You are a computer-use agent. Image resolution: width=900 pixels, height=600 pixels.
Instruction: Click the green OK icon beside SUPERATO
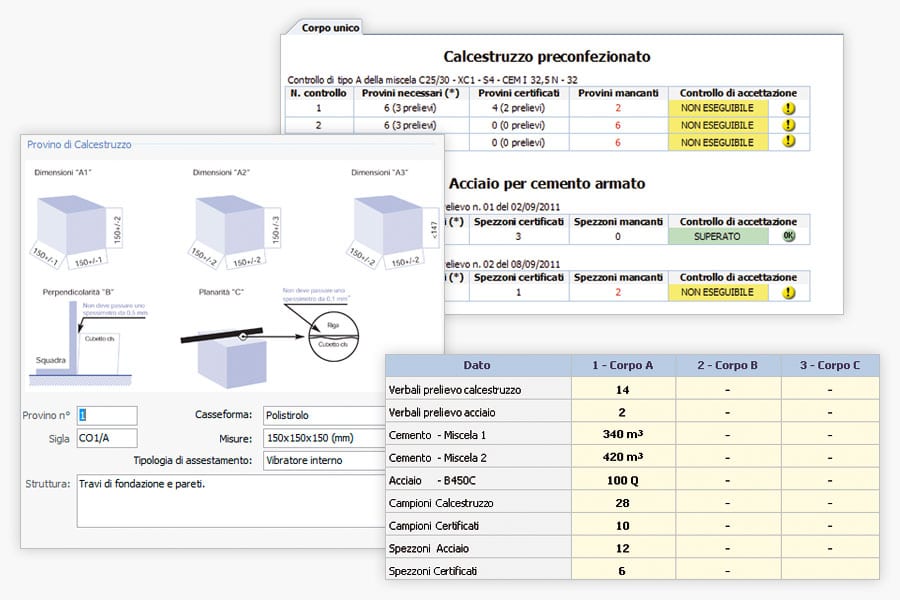point(788,237)
